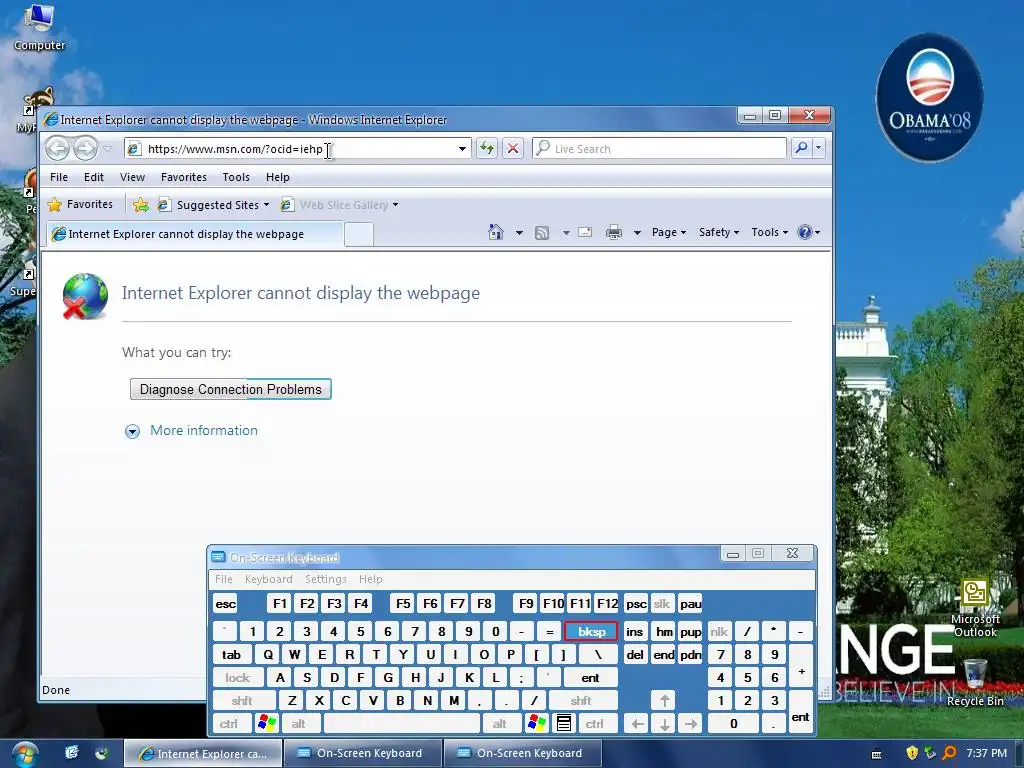This screenshot has width=1024, height=768.
Task: Click the Read Mail envelope icon
Action: (x=585, y=232)
